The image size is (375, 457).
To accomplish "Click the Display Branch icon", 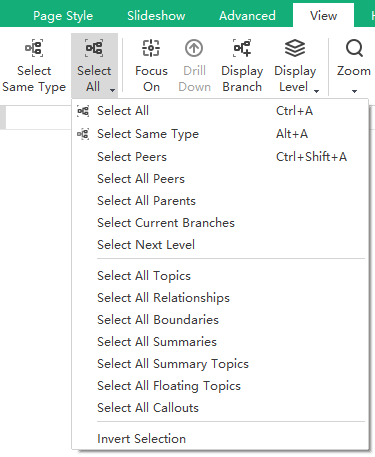I will pyautogui.click(x=242, y=48).
